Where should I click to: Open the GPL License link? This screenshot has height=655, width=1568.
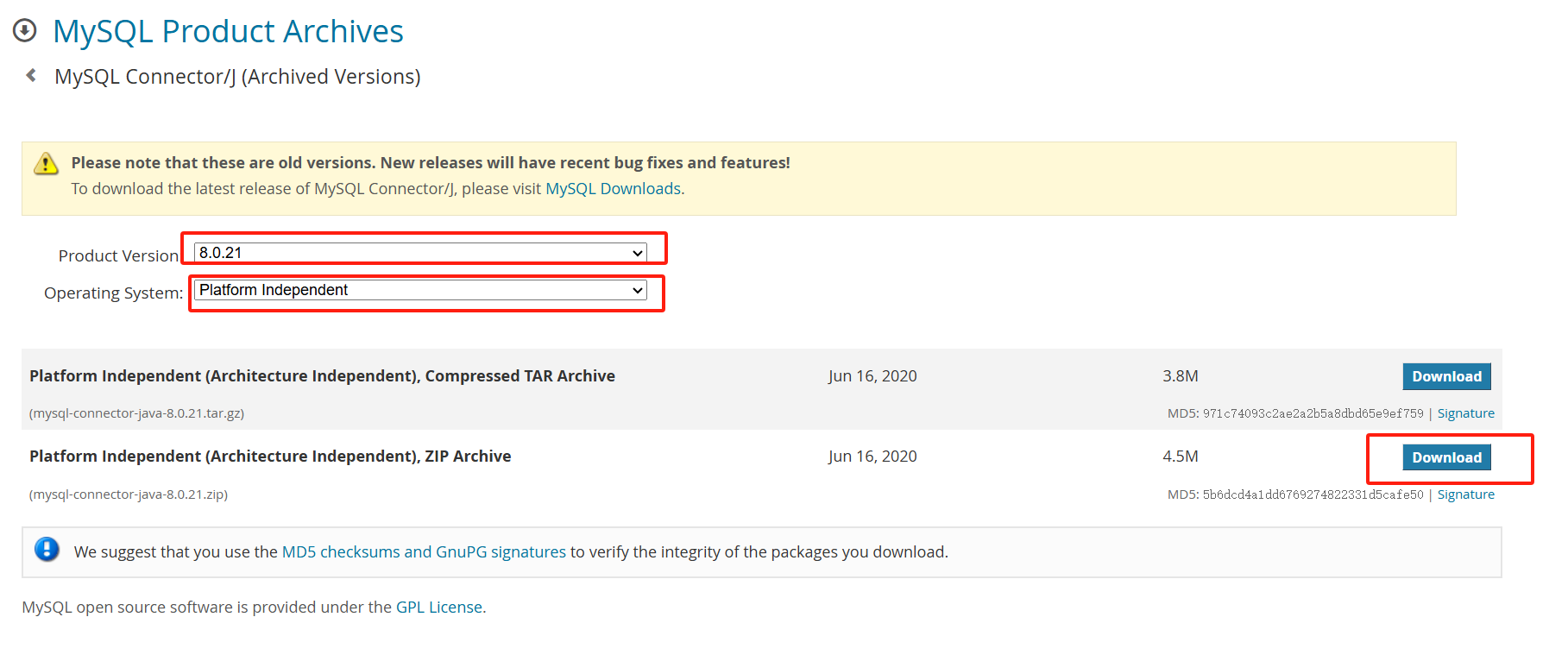point(438,607)
